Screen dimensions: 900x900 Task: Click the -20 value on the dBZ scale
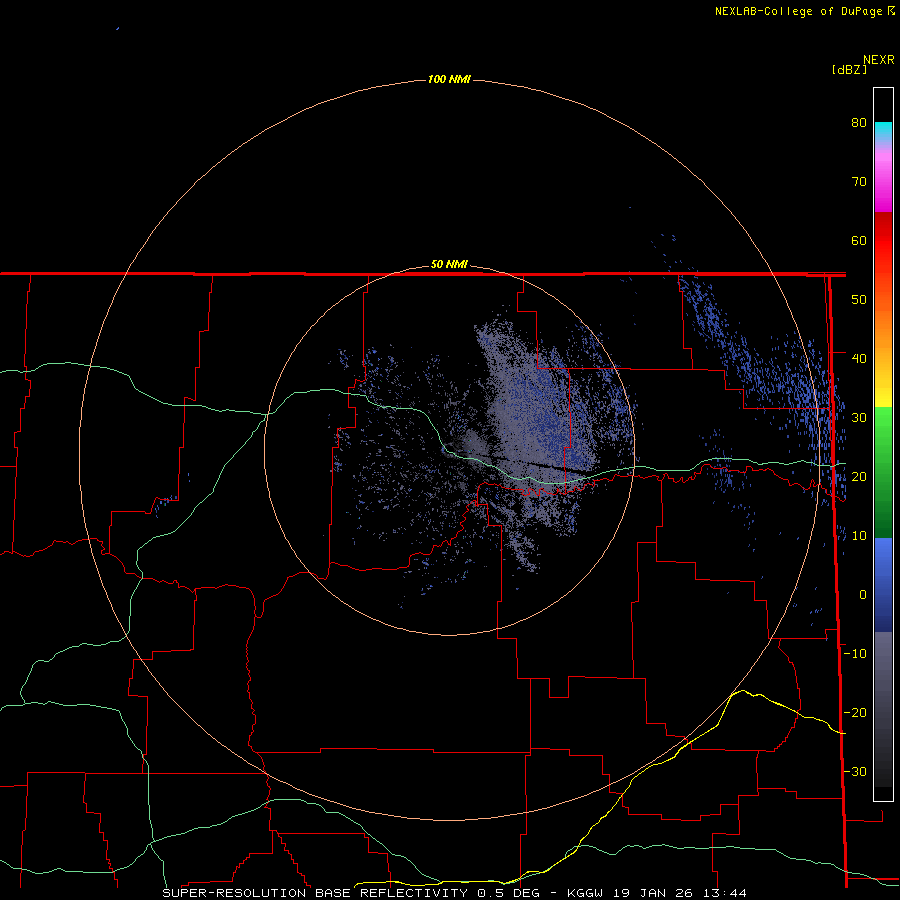tap(855, 712)
